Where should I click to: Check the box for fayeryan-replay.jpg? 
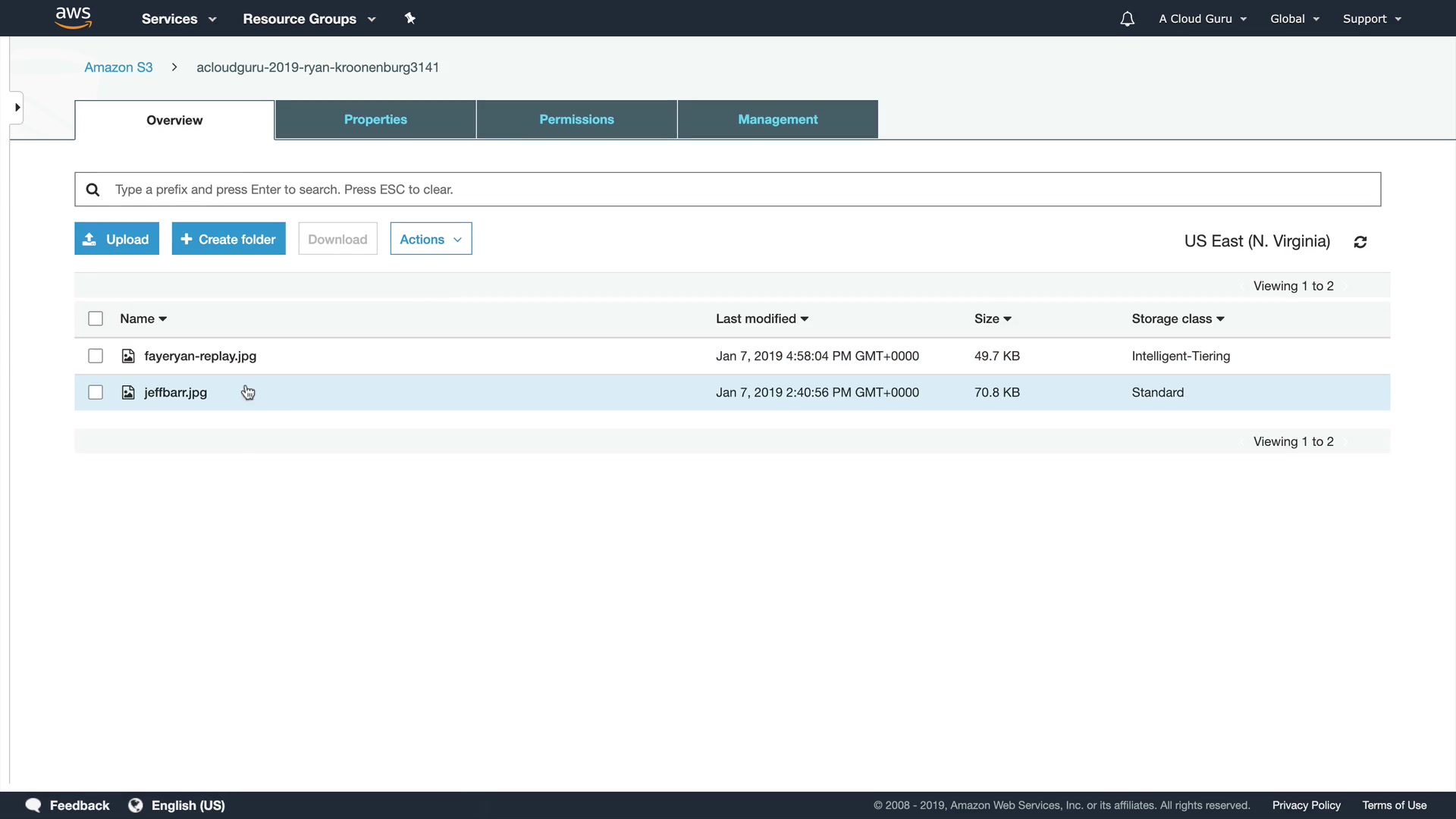96,356
